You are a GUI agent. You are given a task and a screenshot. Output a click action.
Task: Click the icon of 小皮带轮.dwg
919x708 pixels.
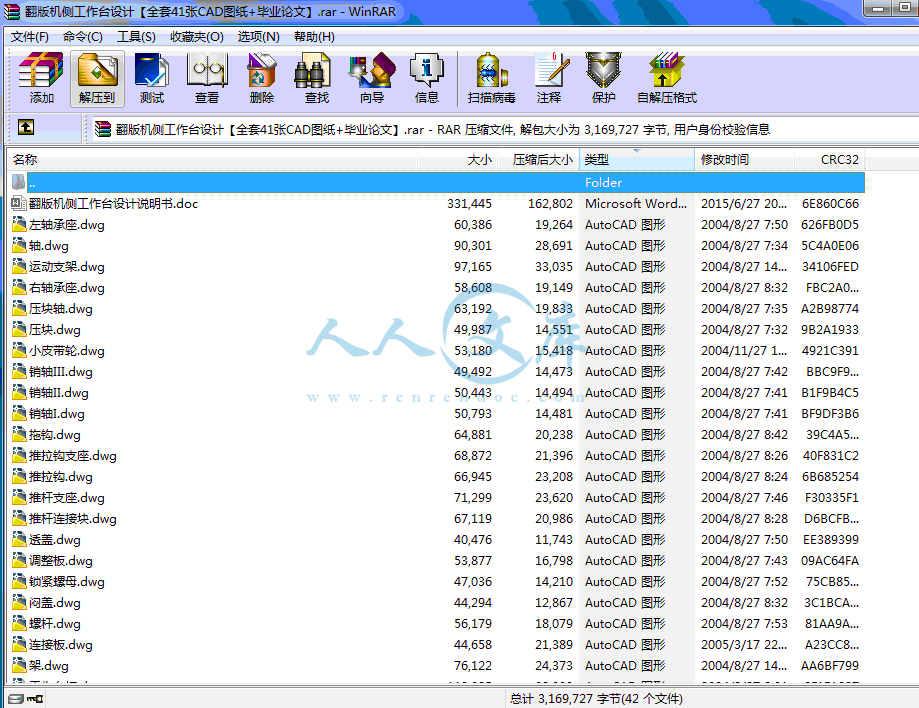19,350
